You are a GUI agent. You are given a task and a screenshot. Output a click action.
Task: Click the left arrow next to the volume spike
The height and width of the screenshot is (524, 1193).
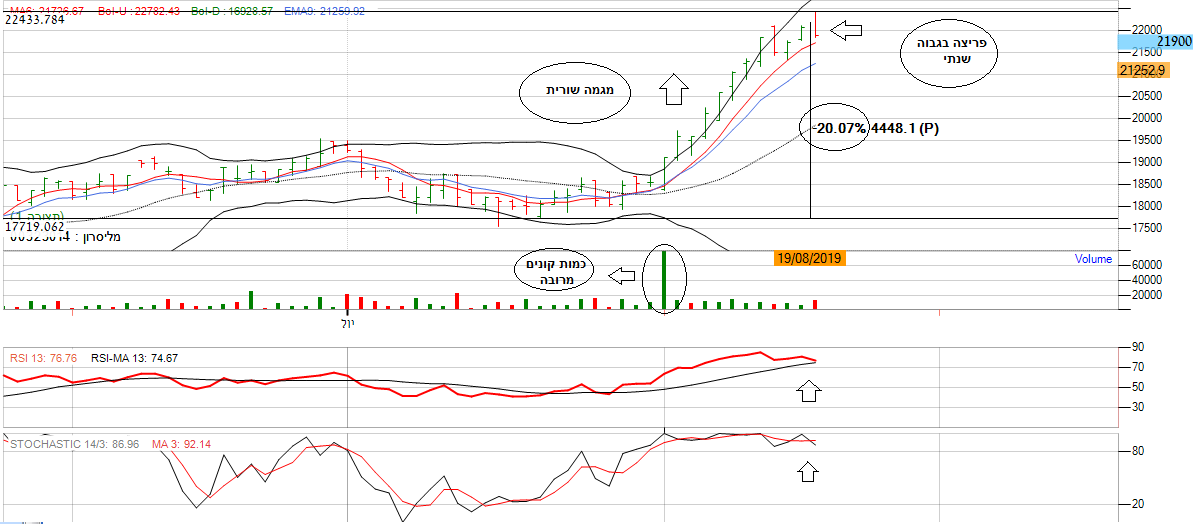coord(623,275)
